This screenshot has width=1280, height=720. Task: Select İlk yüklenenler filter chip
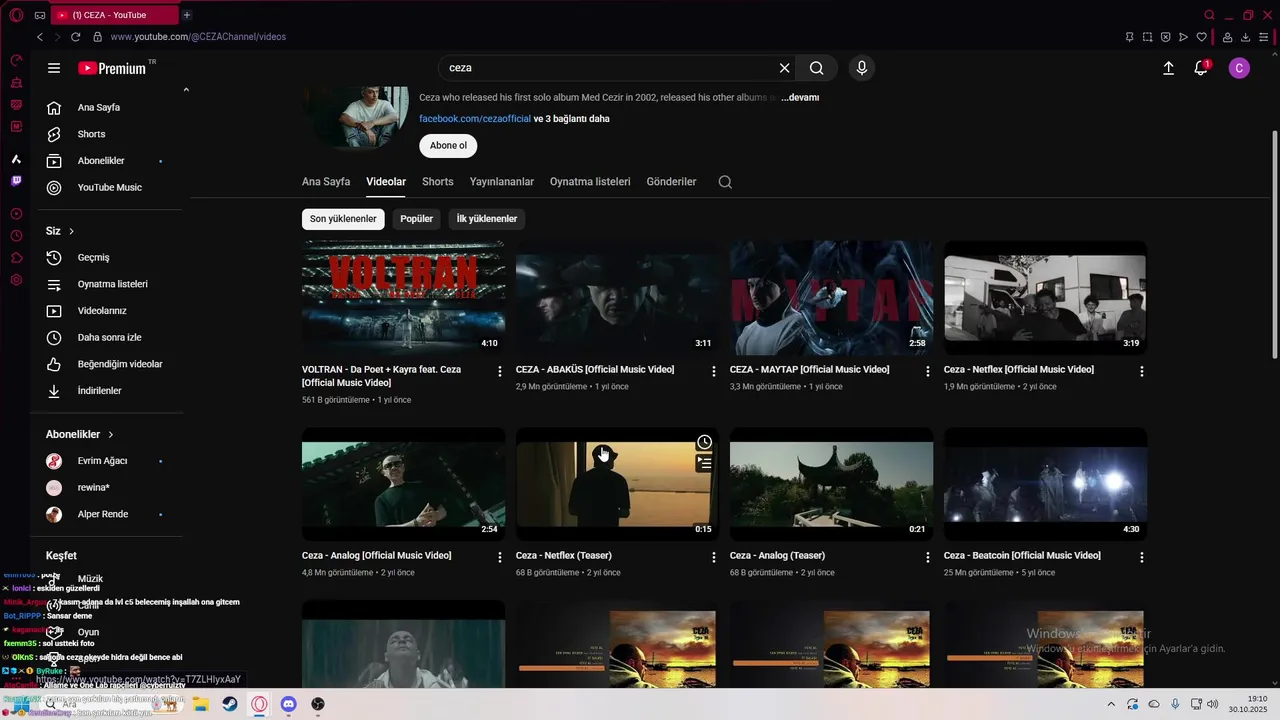click(487, 219)
